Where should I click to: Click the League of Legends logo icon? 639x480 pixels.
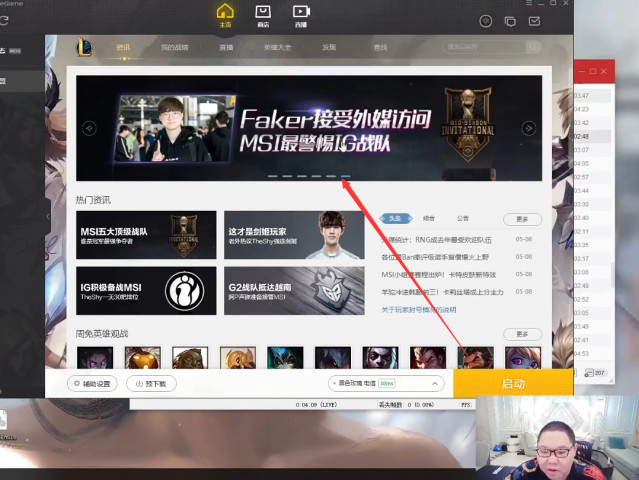[84, 47]
